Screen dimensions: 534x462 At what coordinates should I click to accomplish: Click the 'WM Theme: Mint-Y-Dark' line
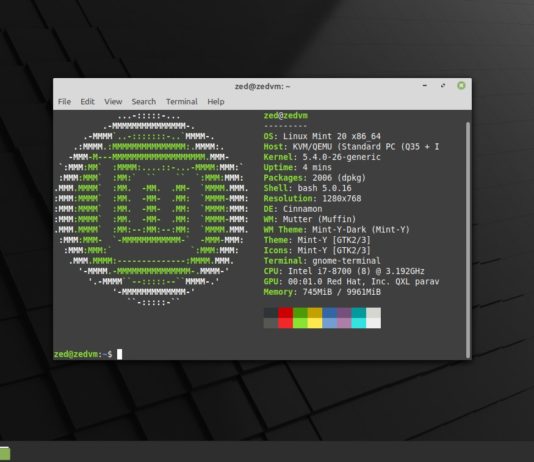336,230
